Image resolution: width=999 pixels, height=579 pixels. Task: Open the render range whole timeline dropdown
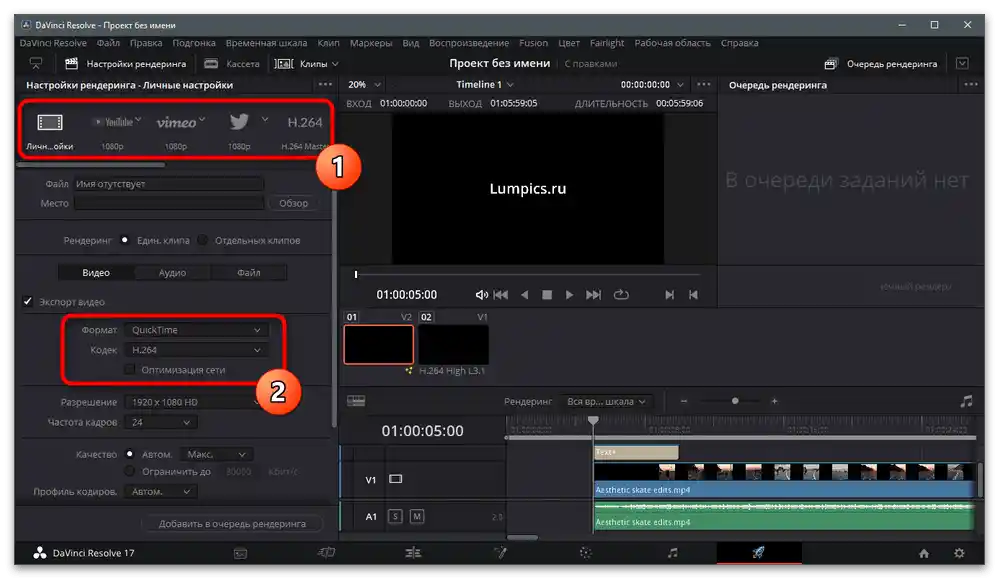(607, 401)
